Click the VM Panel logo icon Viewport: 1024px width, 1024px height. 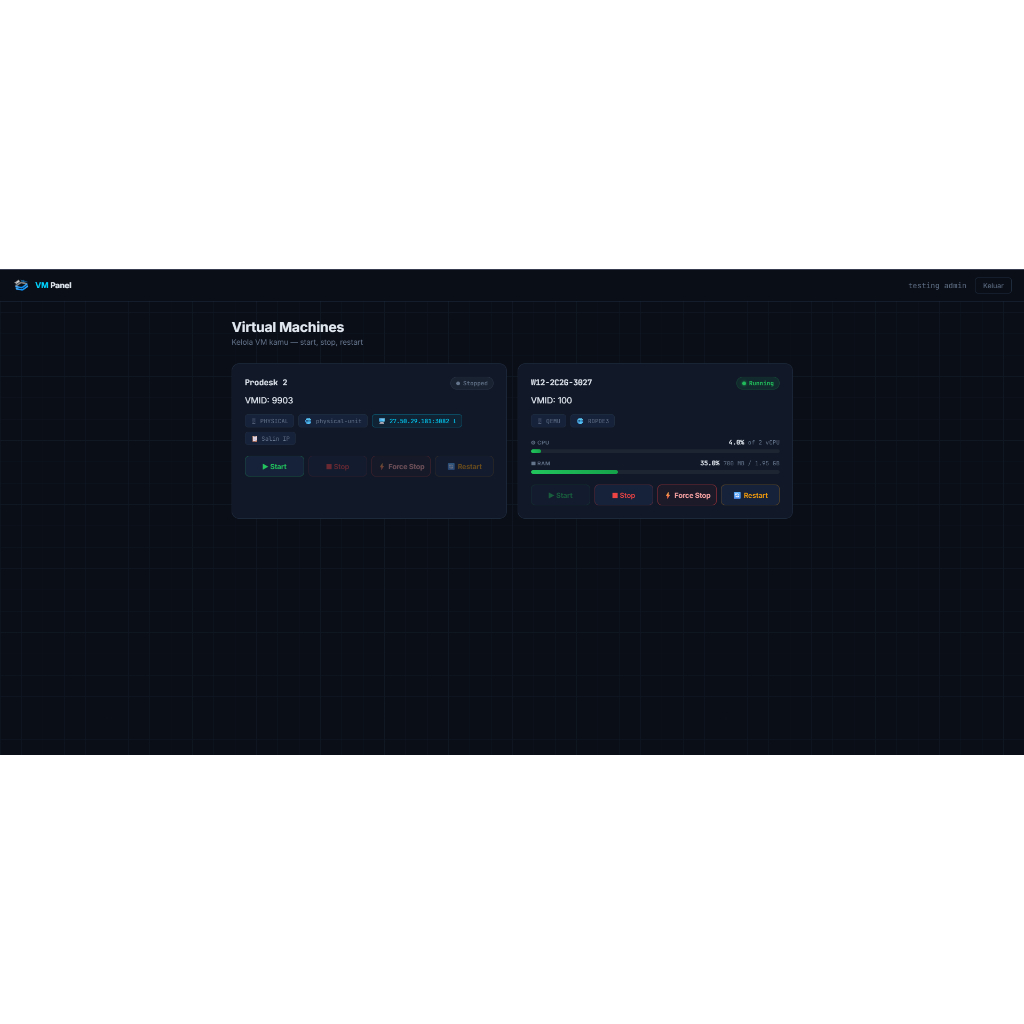[21, 285]
